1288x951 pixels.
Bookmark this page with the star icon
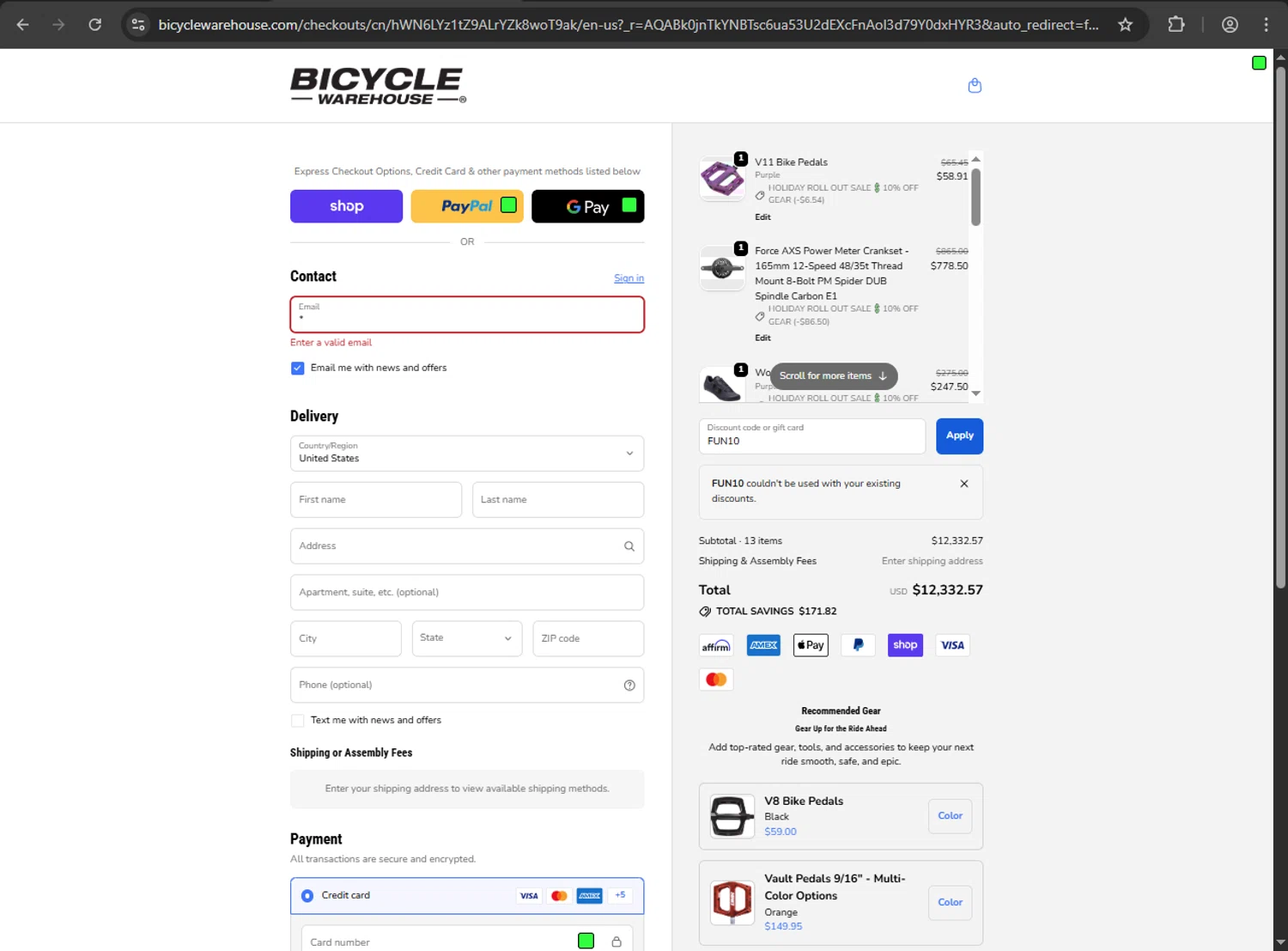click(x=1125, y=24)
